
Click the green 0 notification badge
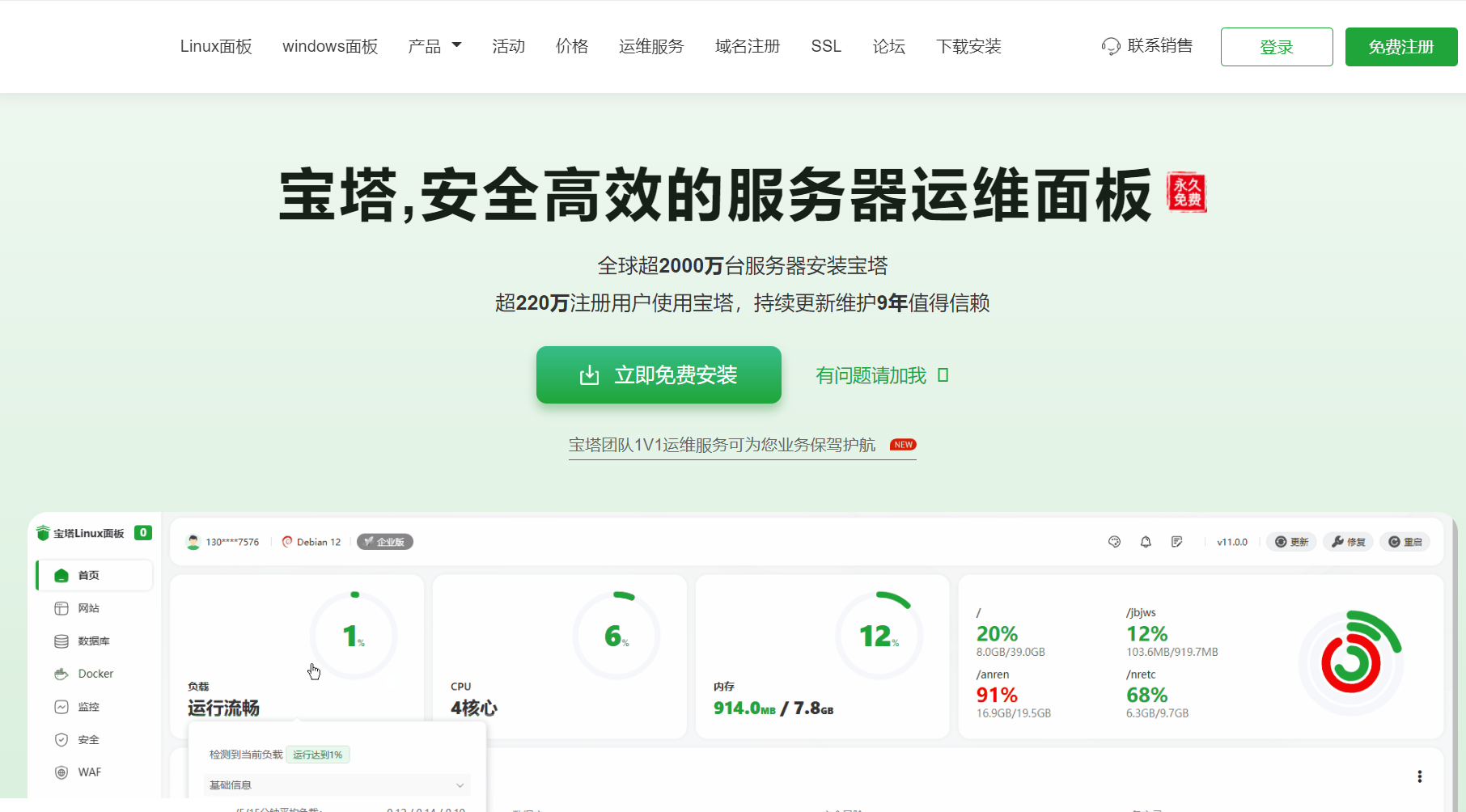point(143,532)
